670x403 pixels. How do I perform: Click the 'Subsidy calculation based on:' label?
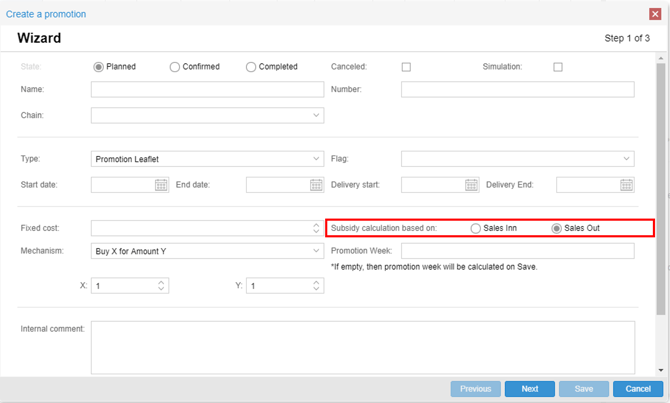pos(384,228)
